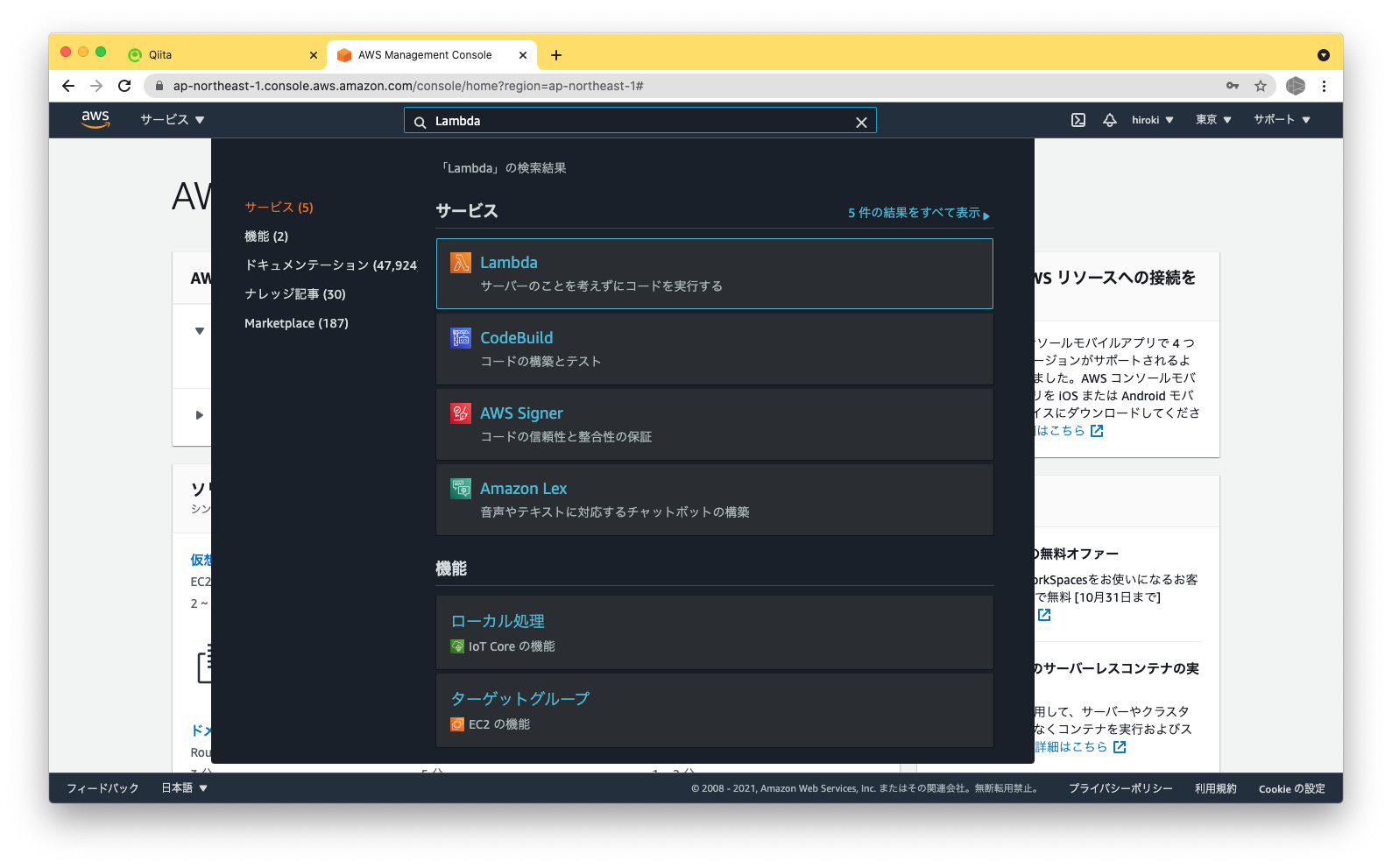Filter results by サービス (5)
The height and width of the screenshot is (868, 1392).
(x=279, y=208)
